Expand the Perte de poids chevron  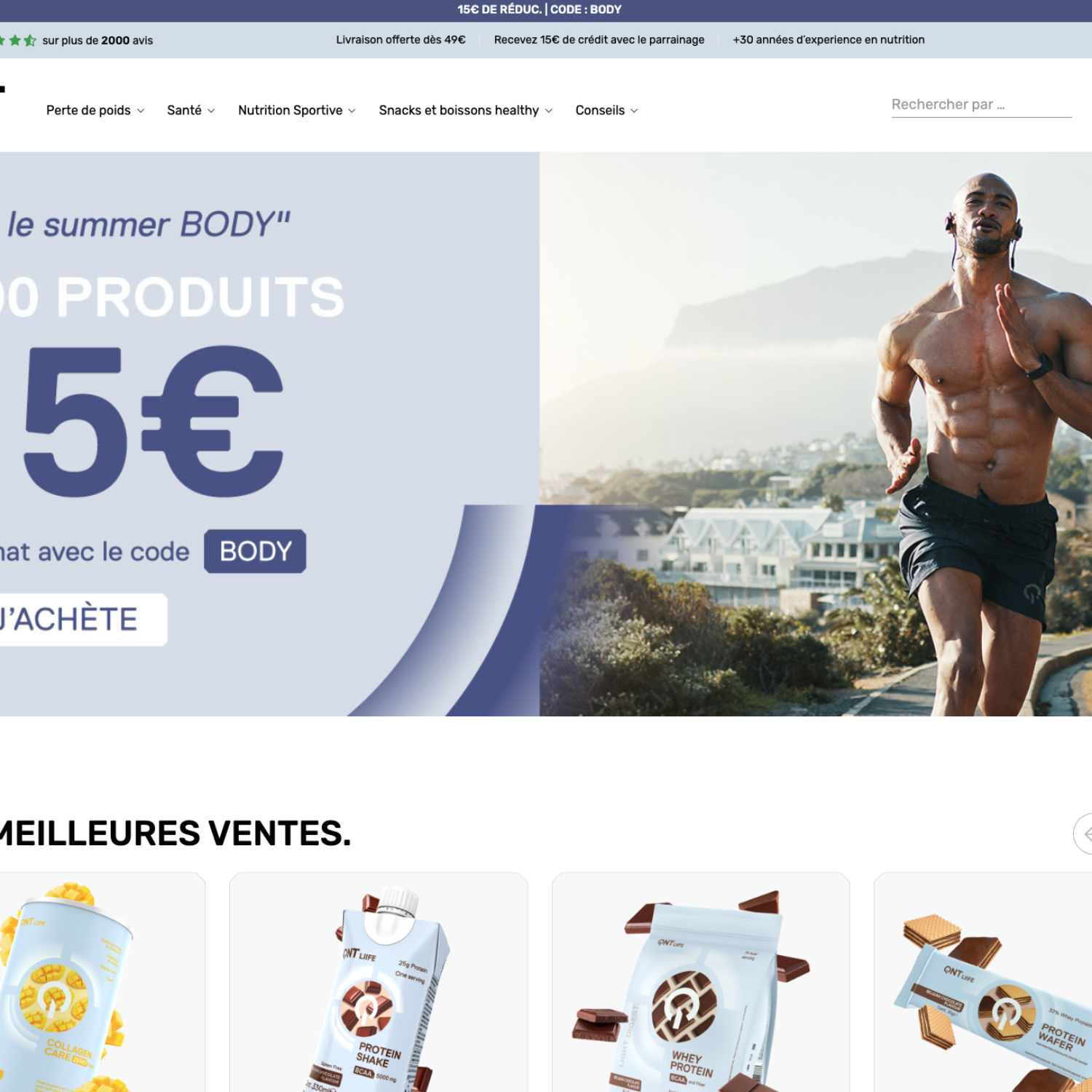tap(141, 111)
